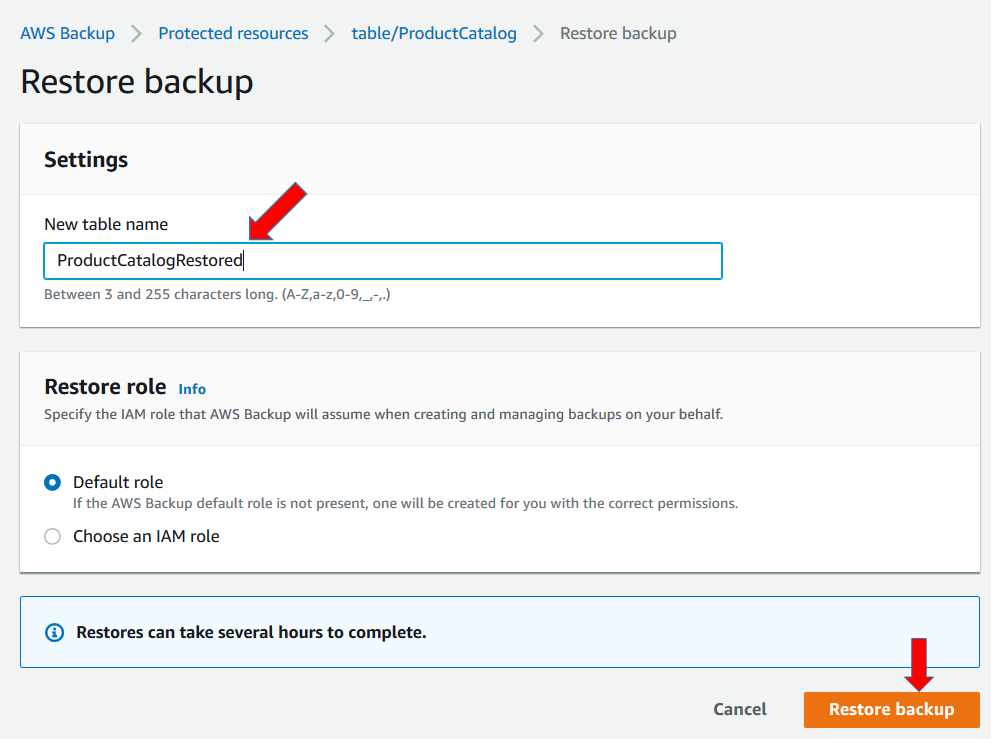This screenshot has width=997, height=743.
Task: Open the AWS Backup breadcrumb link
Action: (67, 33)
